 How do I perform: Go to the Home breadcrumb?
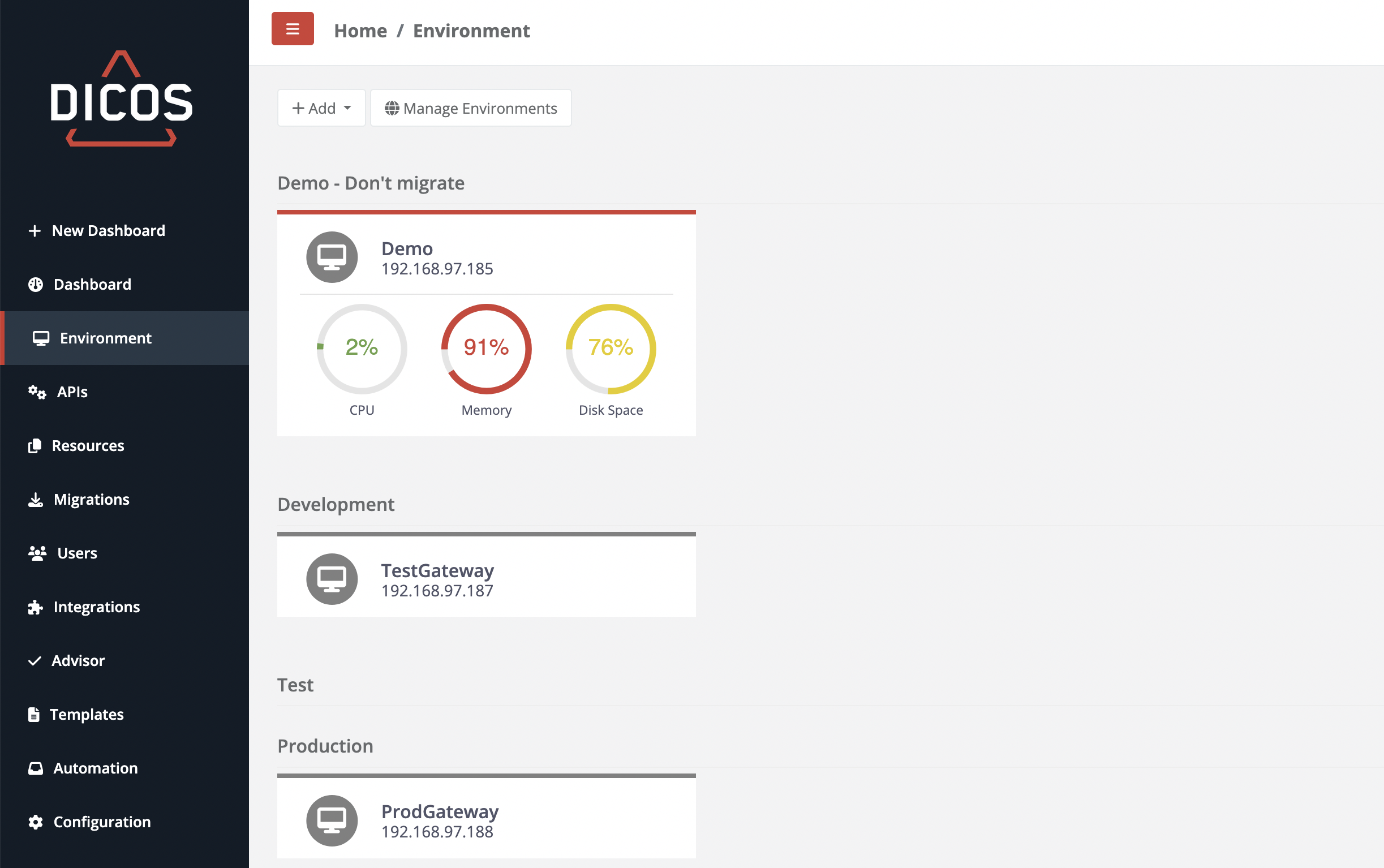point(360,31)
